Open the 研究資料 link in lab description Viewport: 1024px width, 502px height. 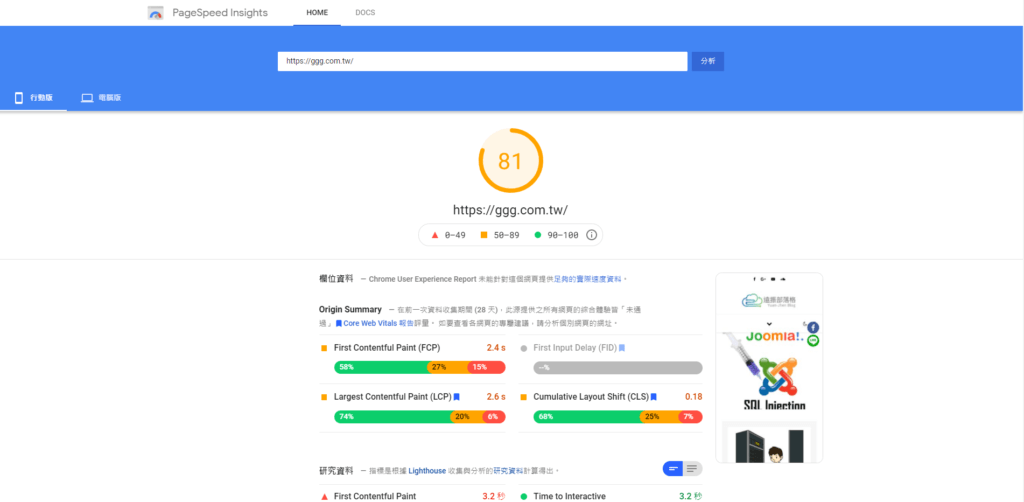pyautogui.click(x=507, y=470)
